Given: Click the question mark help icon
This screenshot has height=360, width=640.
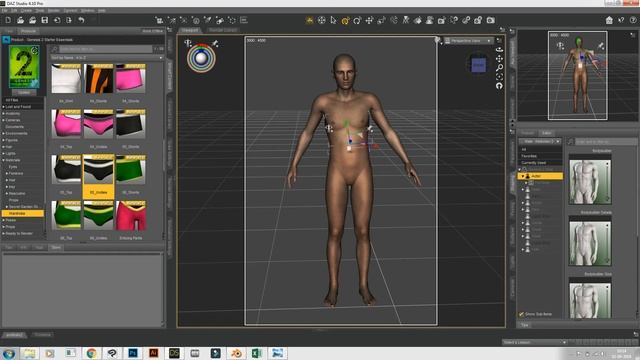Looking at the screenshot, I should point(633,20).
